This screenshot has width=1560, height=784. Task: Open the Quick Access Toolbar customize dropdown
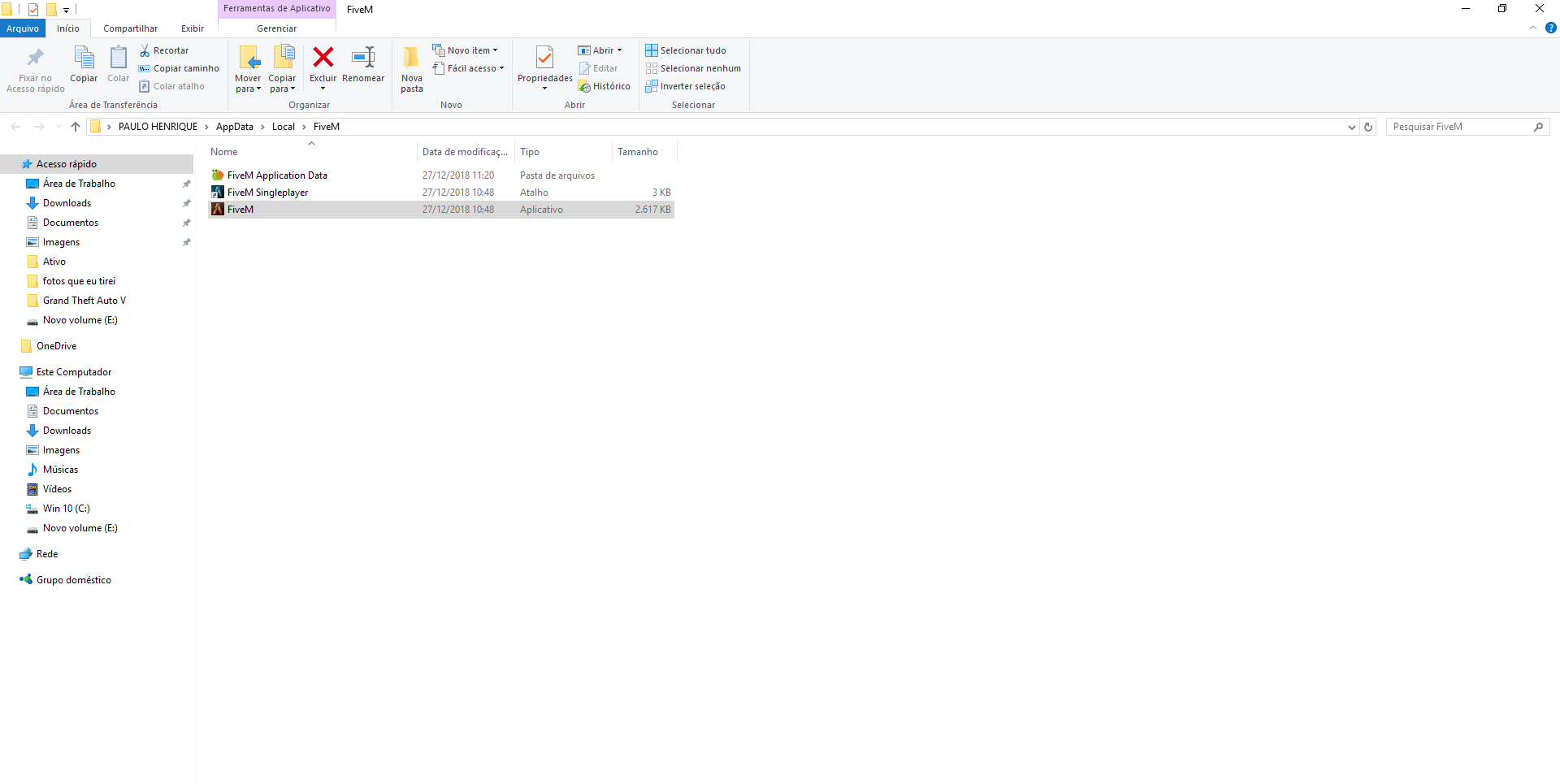pos(66,11)
